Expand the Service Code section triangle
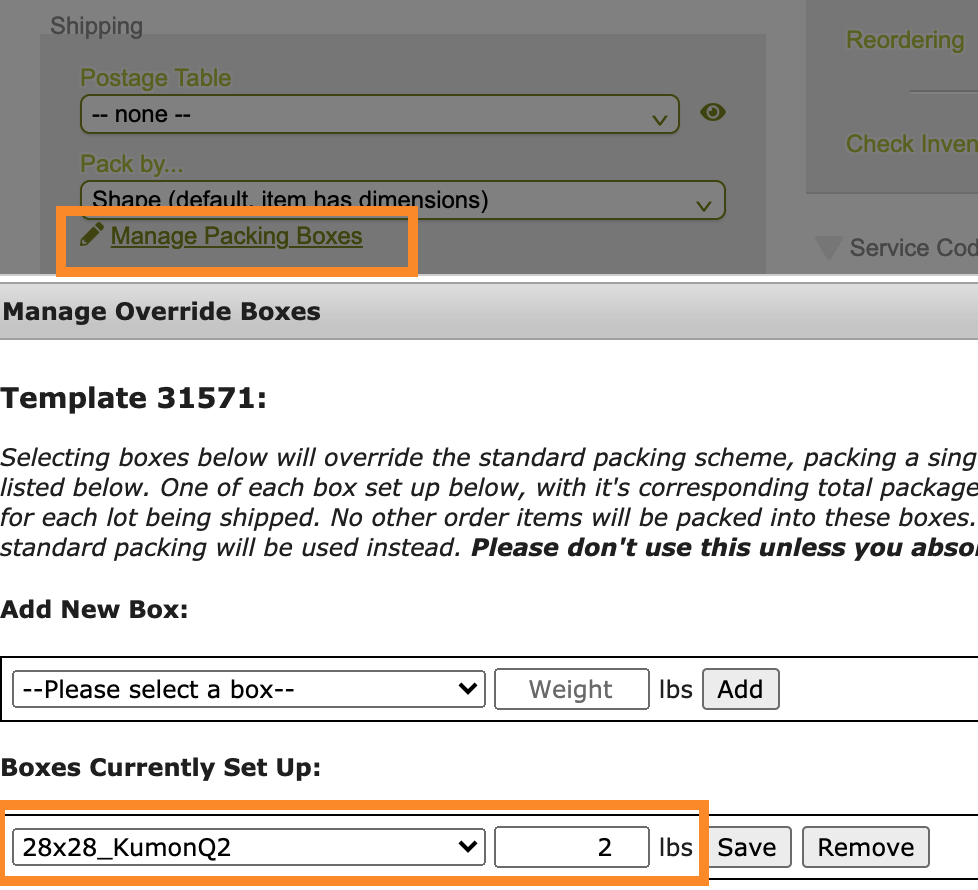Image resolution: width=978 pixels, height=890 pixels. coord(827,248)
